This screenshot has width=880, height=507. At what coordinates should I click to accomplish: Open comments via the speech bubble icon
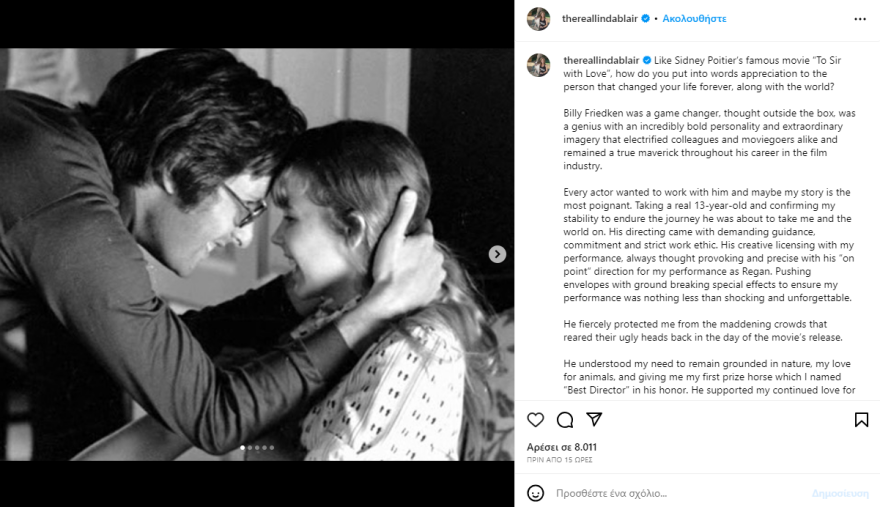click(x=565, y=420)
